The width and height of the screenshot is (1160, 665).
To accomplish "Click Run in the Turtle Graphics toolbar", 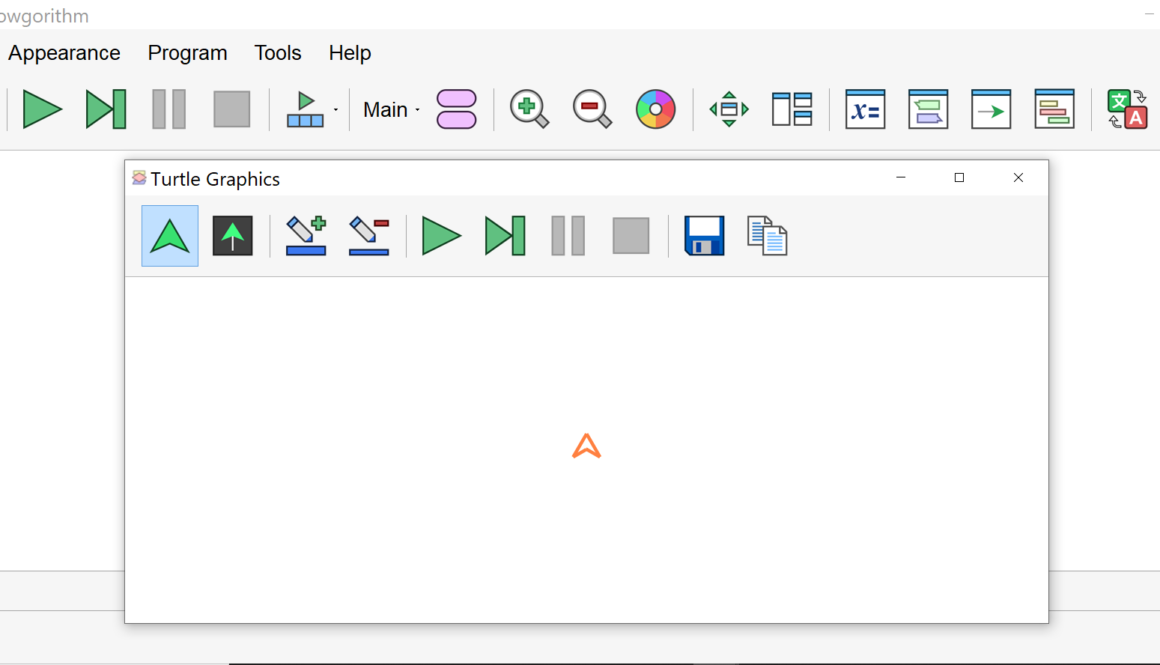I will tap(441, 236).
